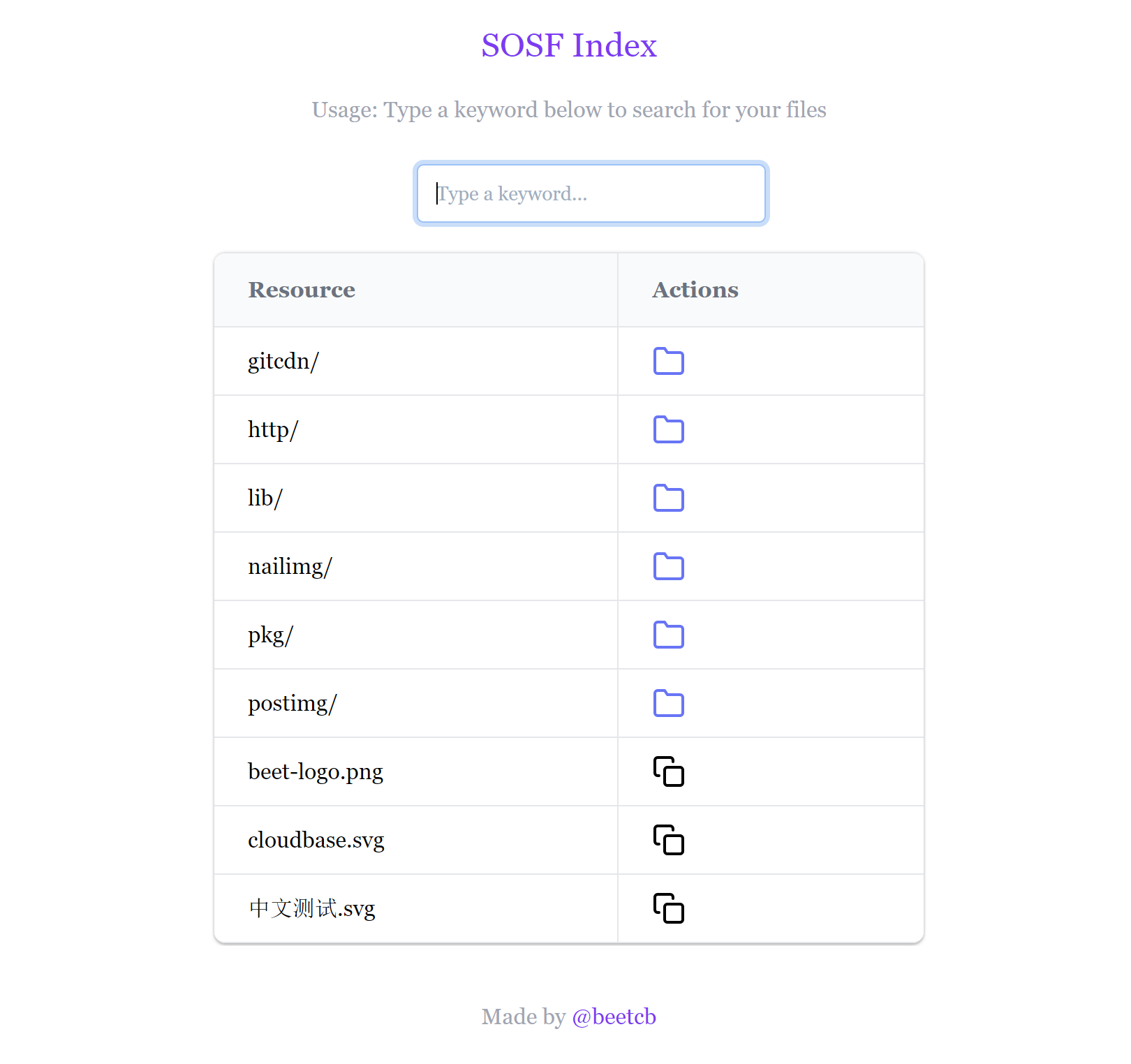The image size is (1131, 1064).
Task: Click the Resource column header
Action: point(302,290)
